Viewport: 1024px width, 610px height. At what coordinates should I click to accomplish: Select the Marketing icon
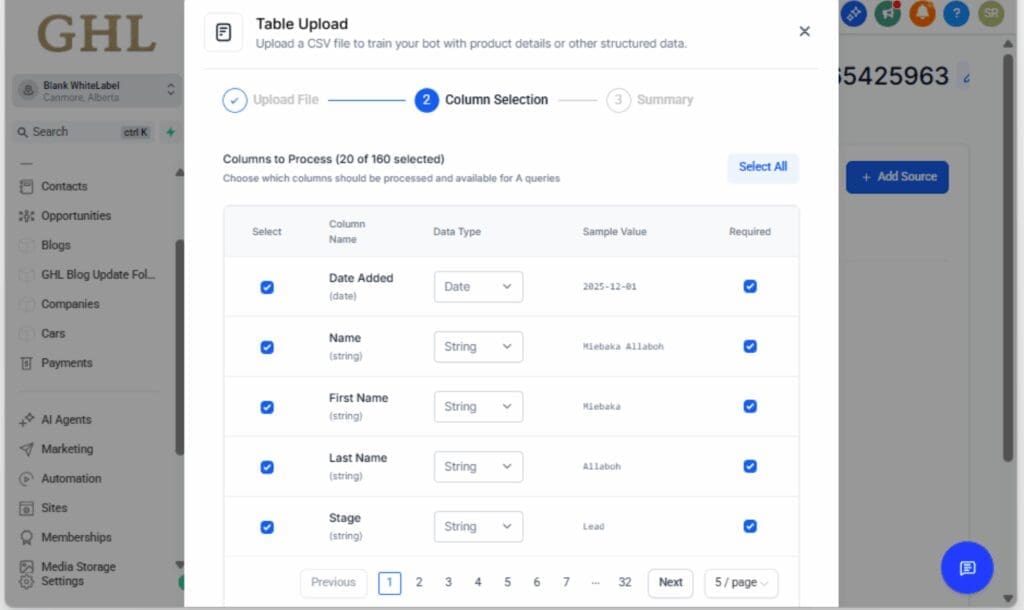click(x=25, y=448)
